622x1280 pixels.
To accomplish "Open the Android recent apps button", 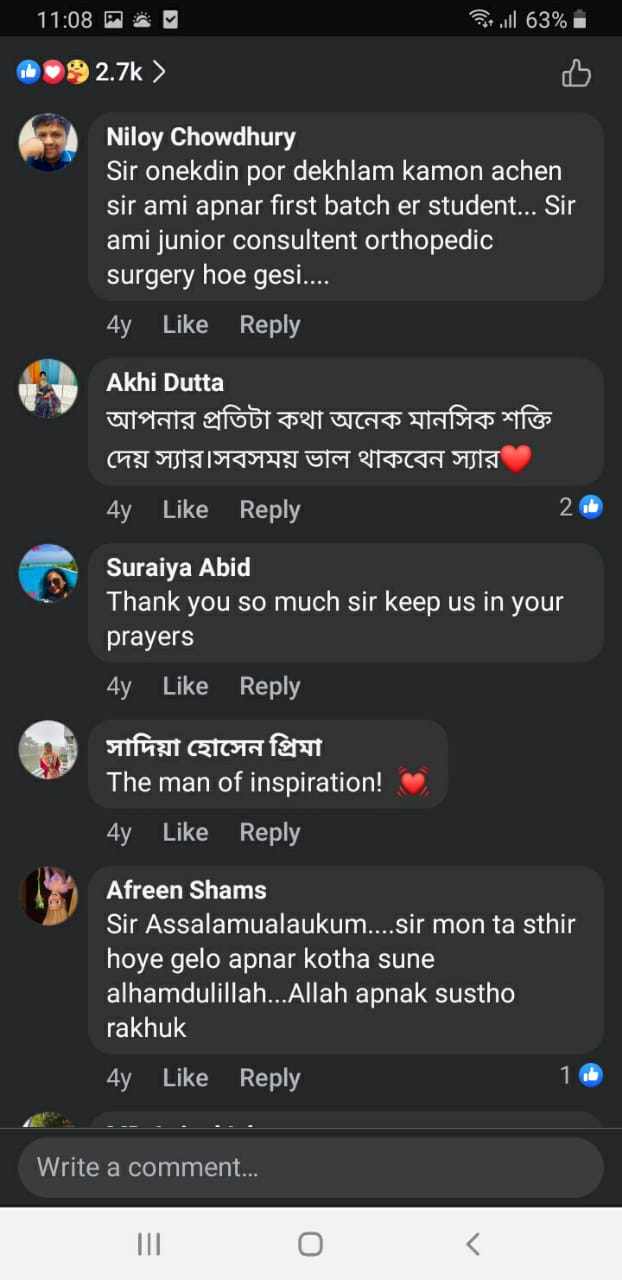I will tap(149, 1244).
